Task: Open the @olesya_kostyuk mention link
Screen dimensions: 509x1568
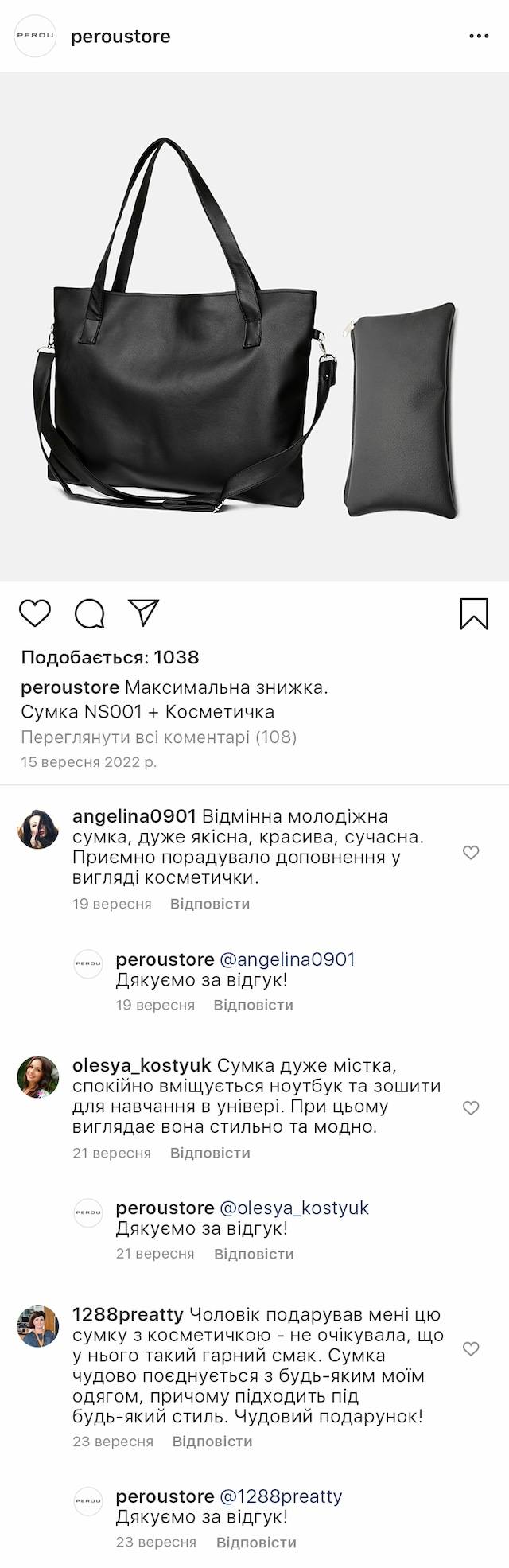Action: click(293, 1208)
